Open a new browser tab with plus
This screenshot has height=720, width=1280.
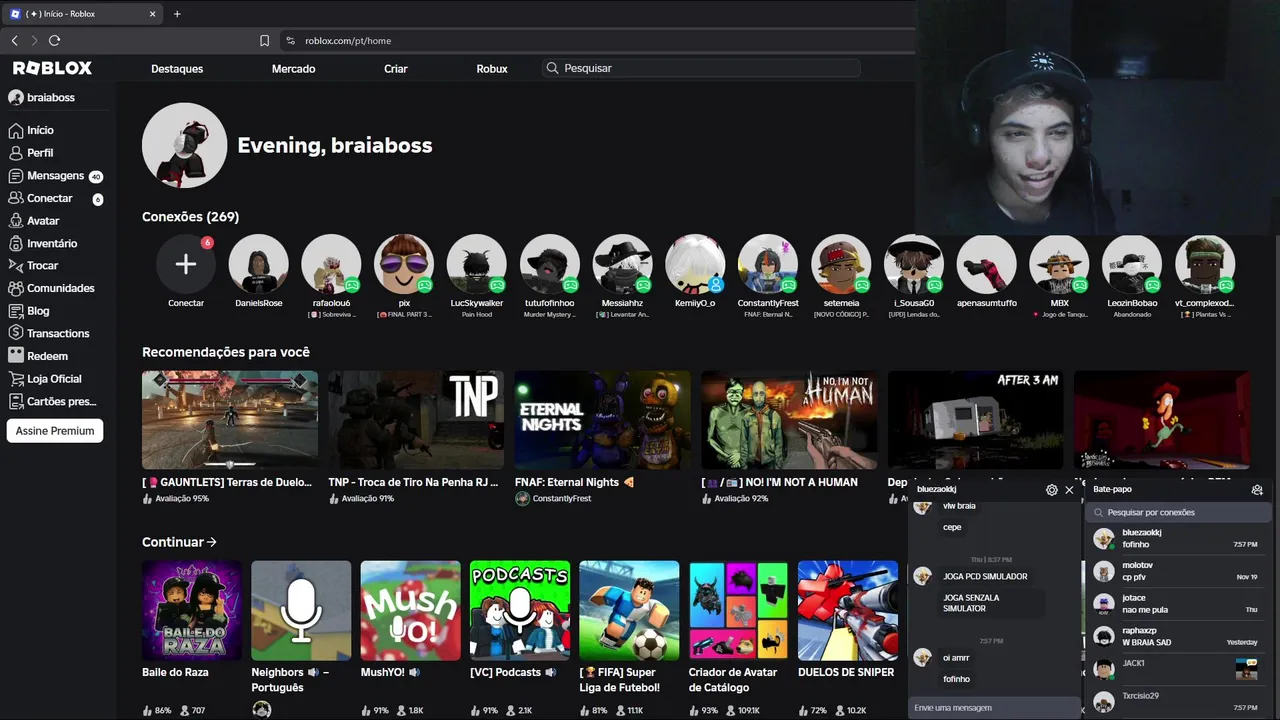(x=177, y=14)
